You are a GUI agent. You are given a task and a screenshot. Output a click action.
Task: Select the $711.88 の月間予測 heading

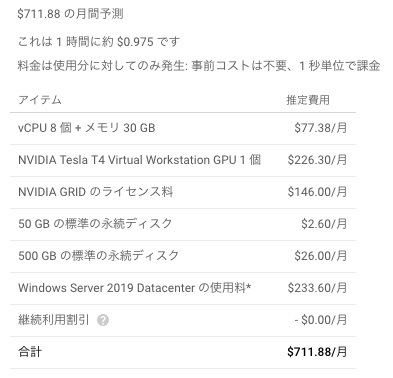point(70,14)
